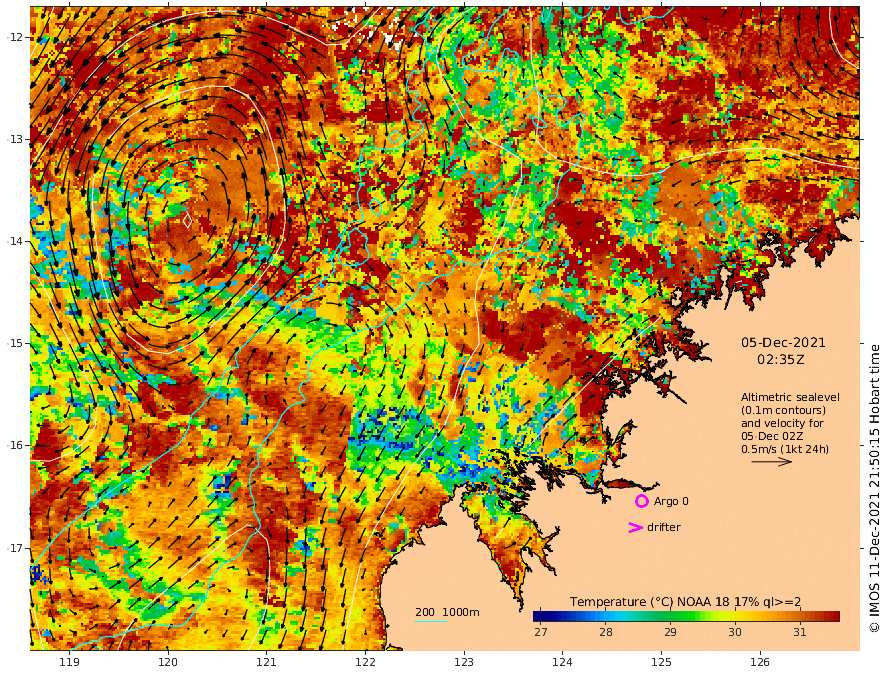Click longitude label 126 on bottom axis
The height and width of the screenshot is (680, 880).
(x=760, y=663)
